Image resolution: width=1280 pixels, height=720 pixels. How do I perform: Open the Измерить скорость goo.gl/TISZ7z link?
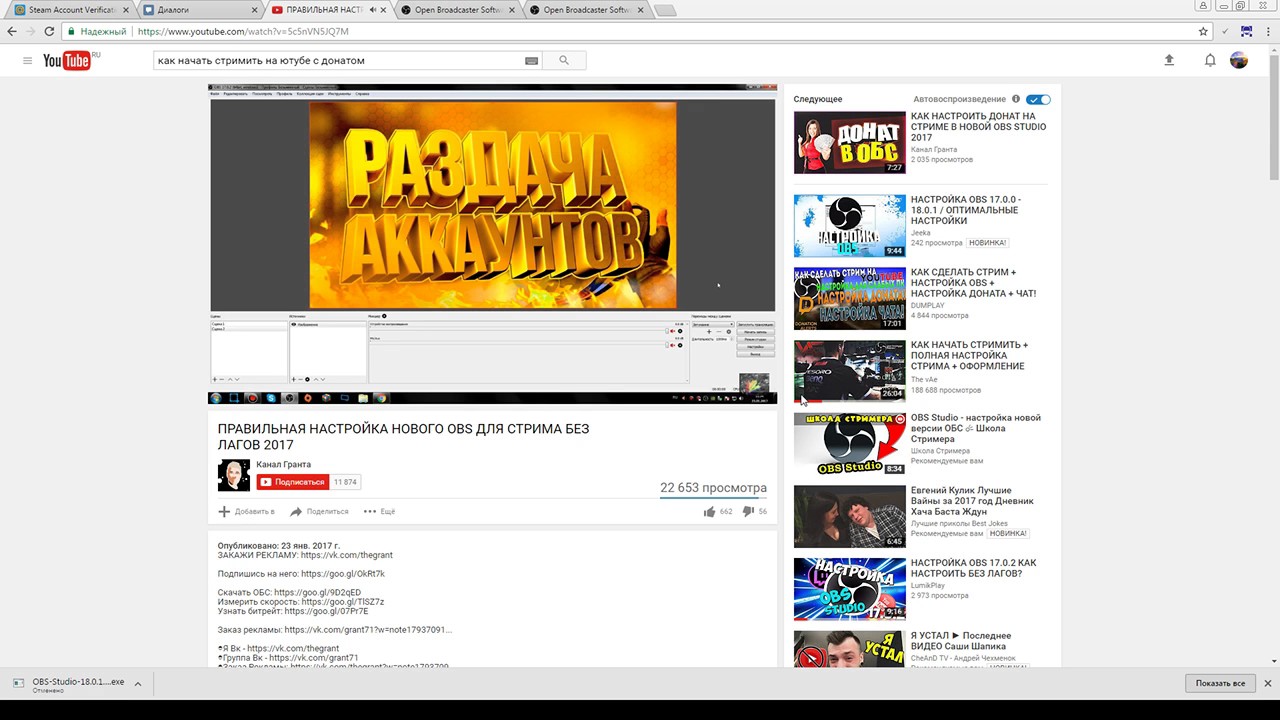pyautogui.click(x=342, y=602)
